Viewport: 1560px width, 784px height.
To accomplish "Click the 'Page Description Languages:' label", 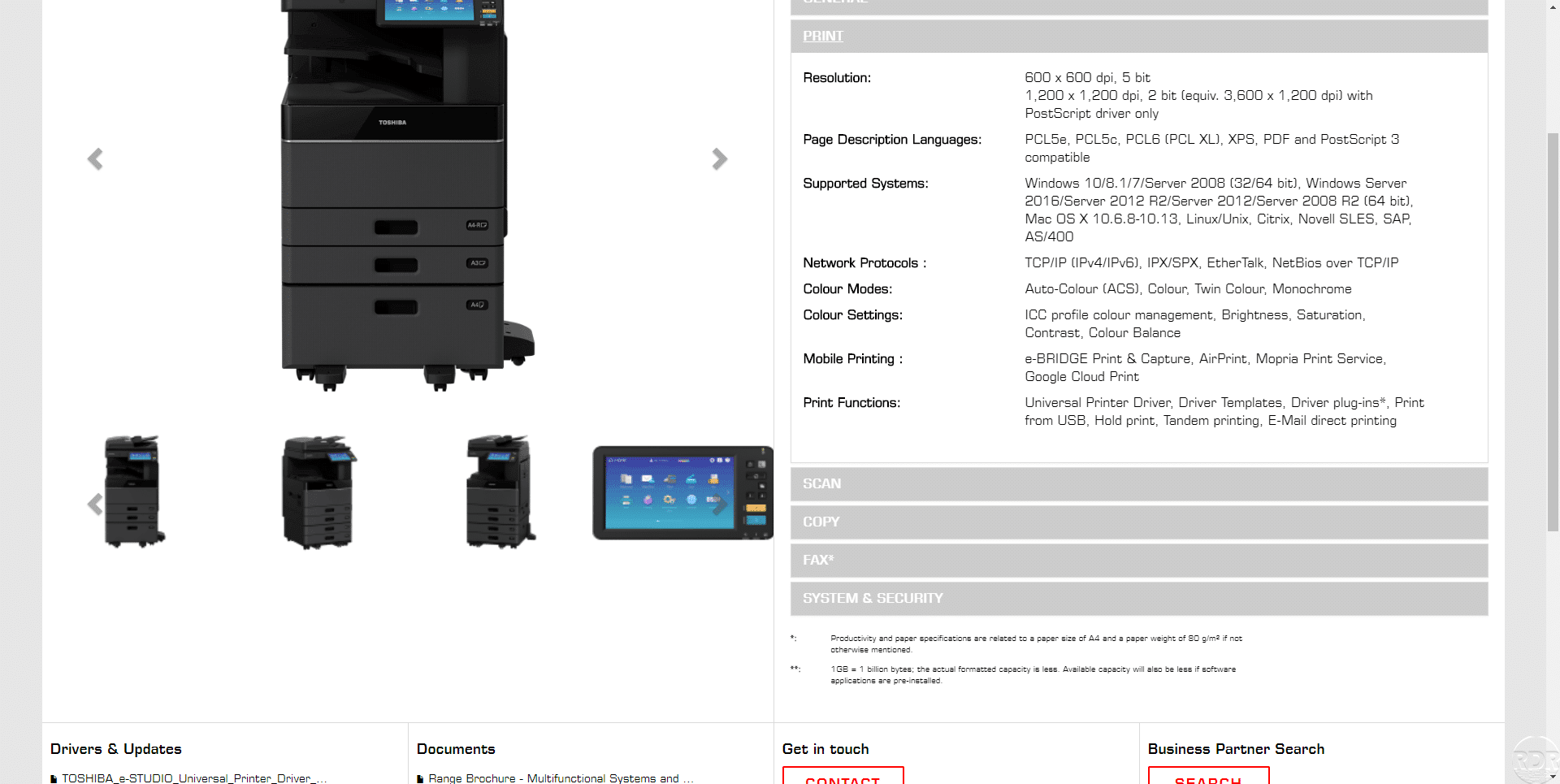I will [x=892, y=140].
